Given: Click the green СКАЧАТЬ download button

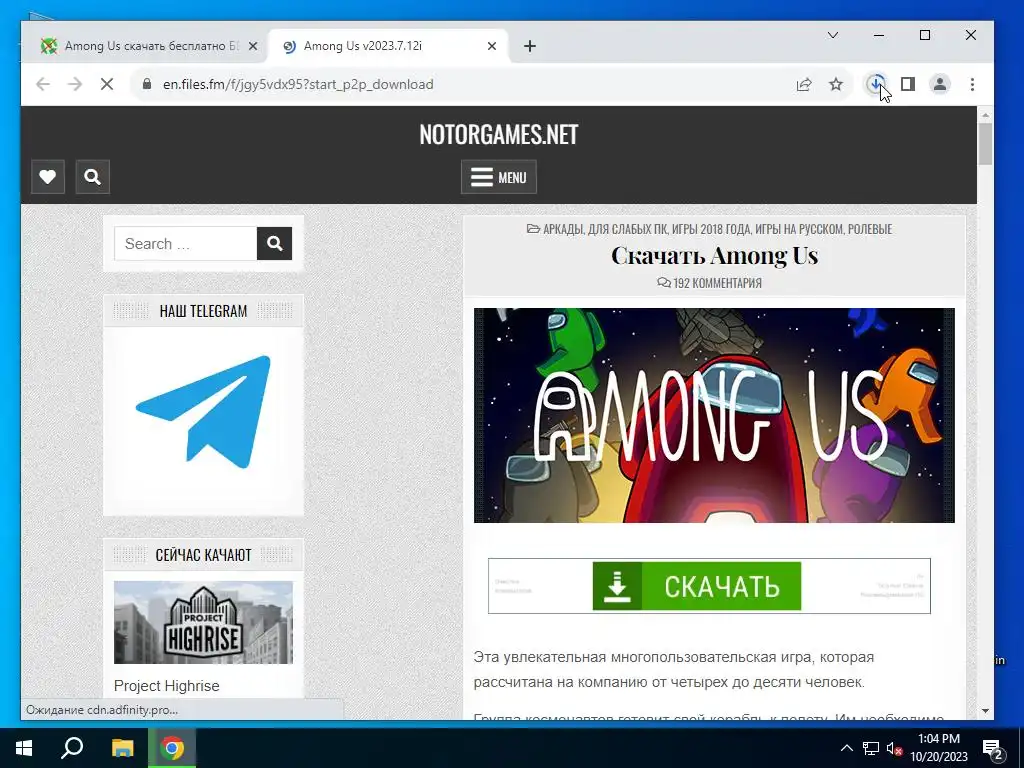Looking at the screenshot, I should click(x=697, y=586).
